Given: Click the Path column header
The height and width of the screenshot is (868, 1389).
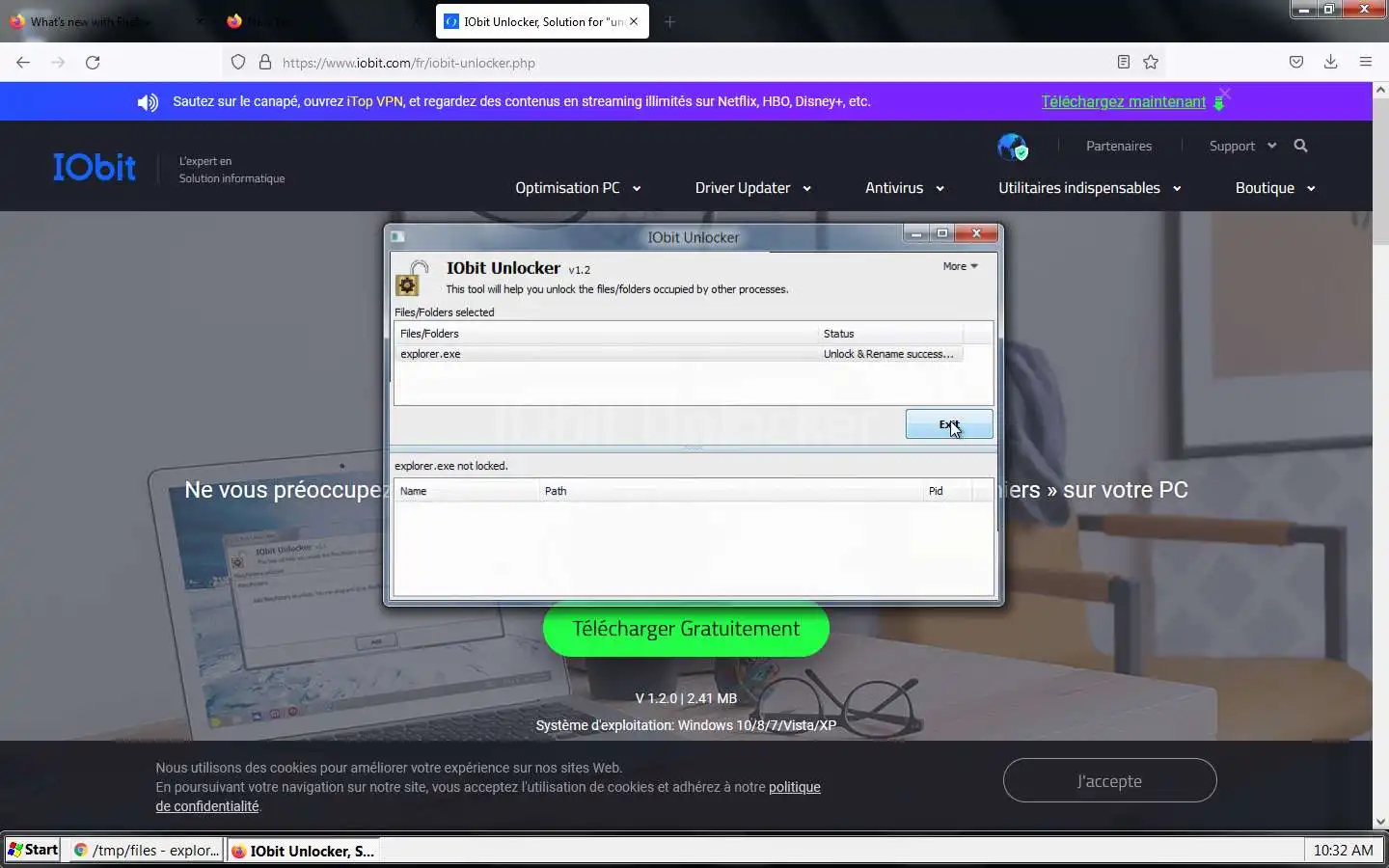Looking at the screenshot, I should 731,491.
